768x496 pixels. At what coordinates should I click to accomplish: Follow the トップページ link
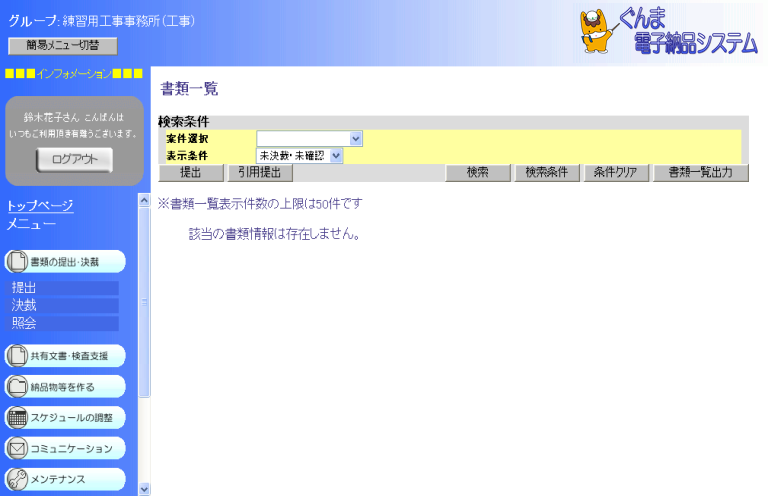[40, 206]
